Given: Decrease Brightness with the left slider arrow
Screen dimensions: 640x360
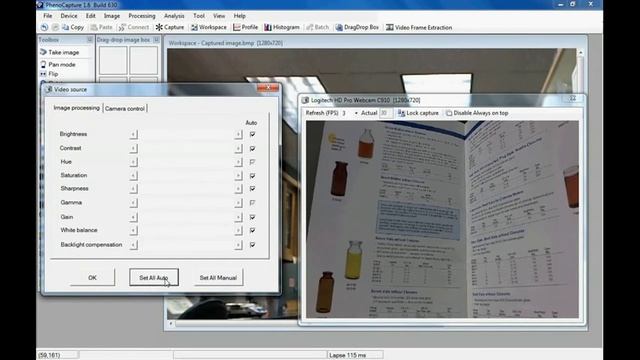Looking at the screenshot, I should tap(133, 134).
